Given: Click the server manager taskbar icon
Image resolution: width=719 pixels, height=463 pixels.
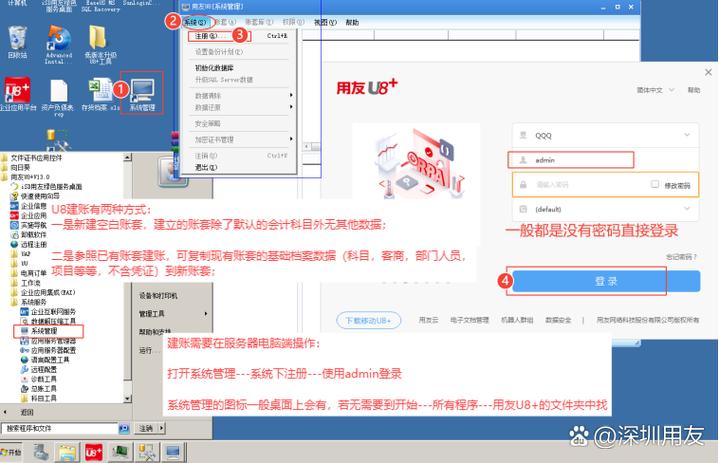Looking at the screenshot, I should tap(41, 452).
